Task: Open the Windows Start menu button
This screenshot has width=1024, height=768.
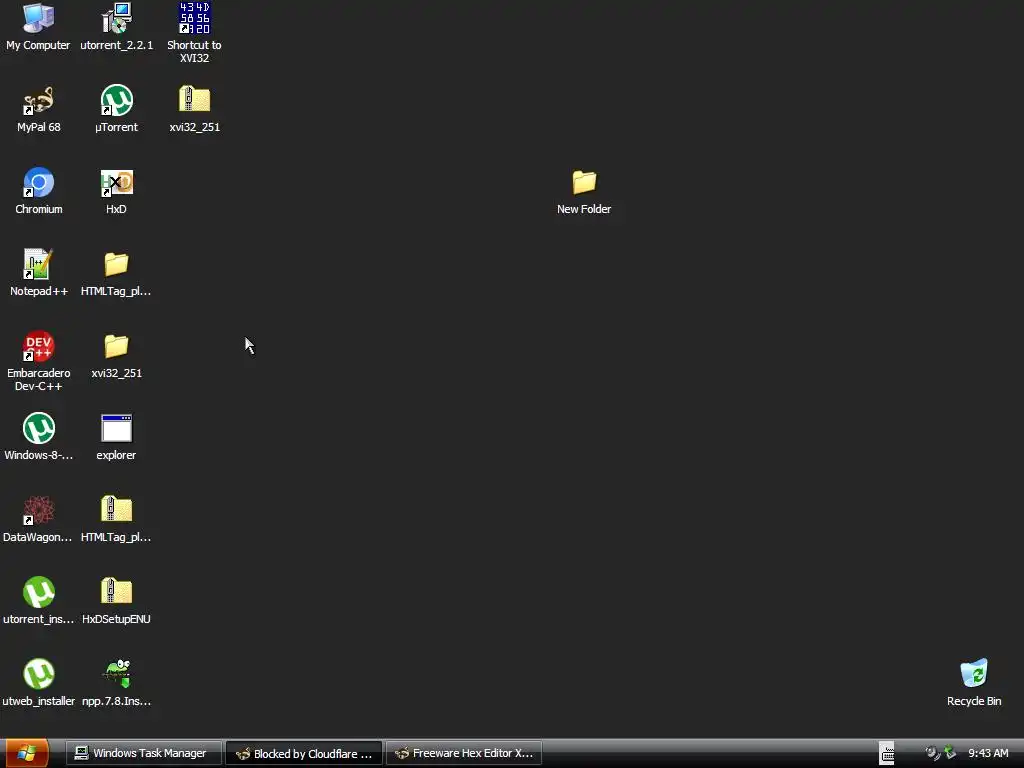Action: pos(25,753)
